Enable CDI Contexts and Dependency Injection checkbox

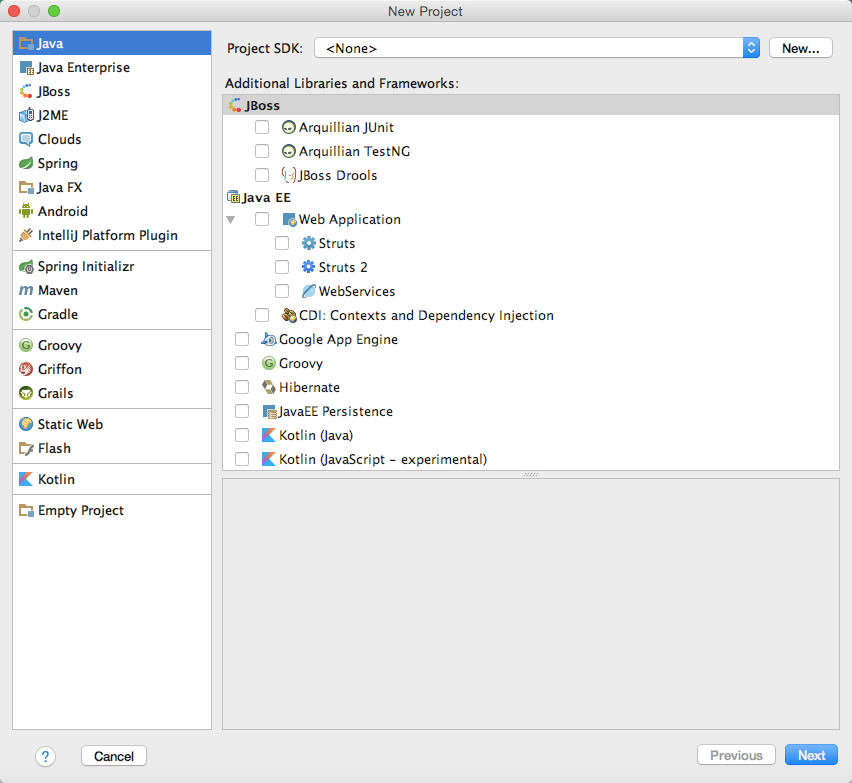point(262,315)
